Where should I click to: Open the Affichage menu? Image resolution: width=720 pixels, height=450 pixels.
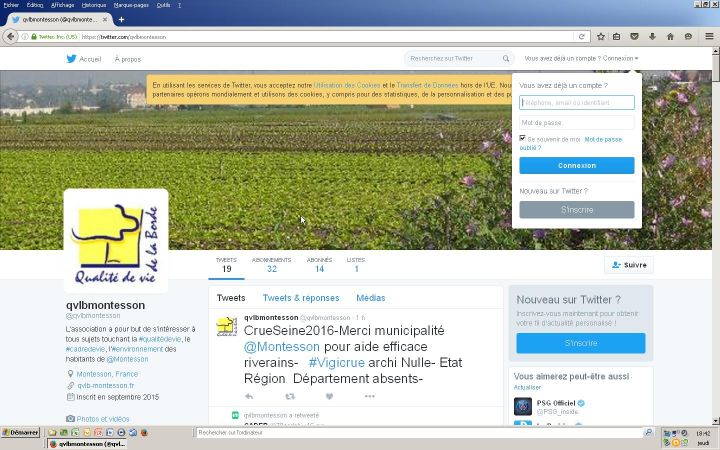coord(62,5)
